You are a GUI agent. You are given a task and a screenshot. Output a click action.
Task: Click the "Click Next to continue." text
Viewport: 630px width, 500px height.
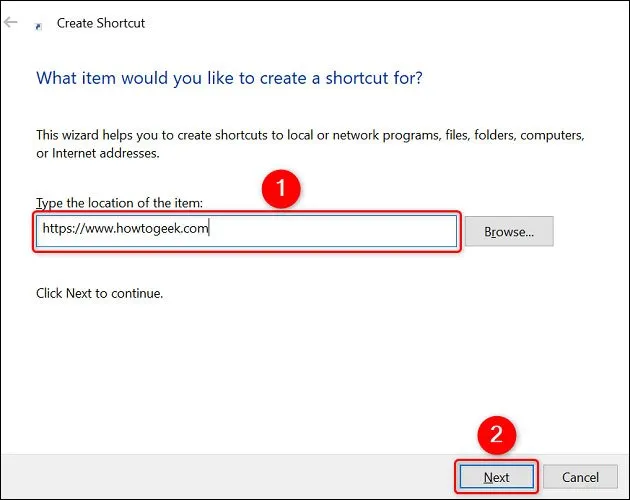coord(99,293)
